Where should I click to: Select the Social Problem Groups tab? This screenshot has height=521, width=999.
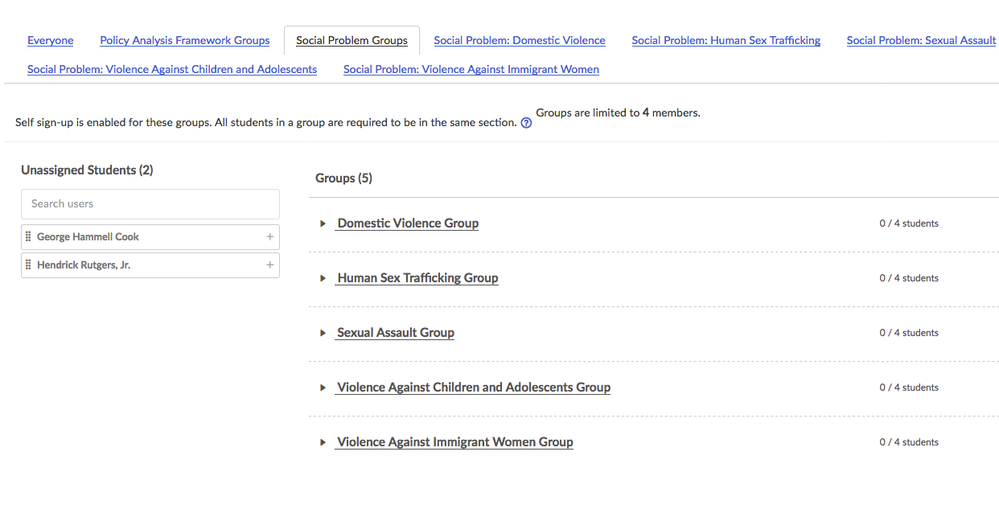pos(352,41)
